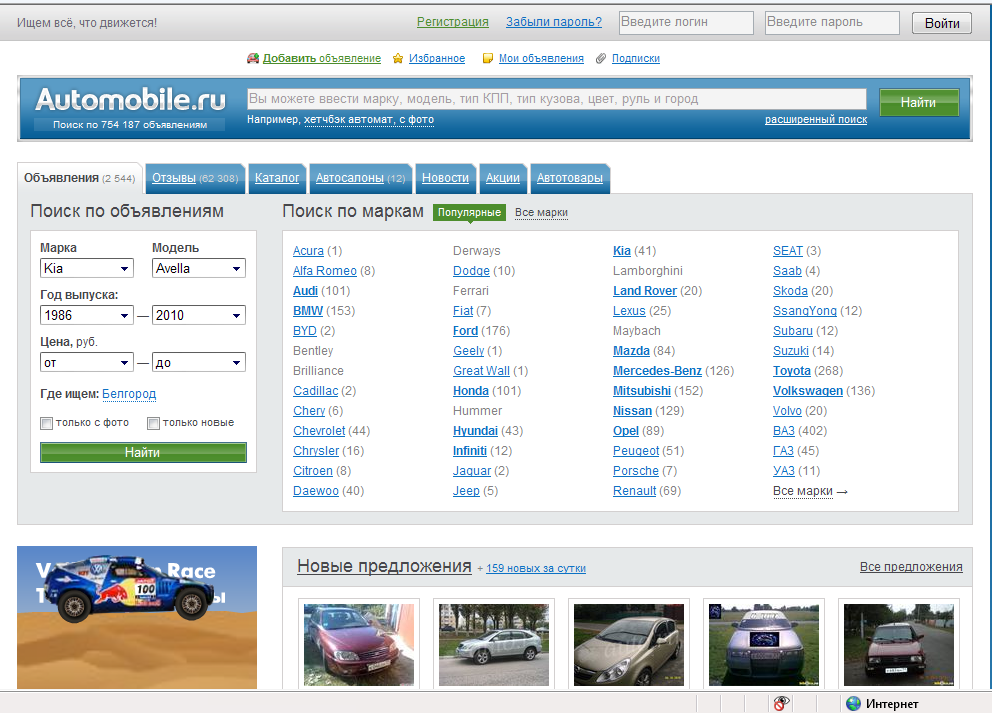Switch to the Объявления tab
This screenshot has width=992, height=713.
[80, 178]
